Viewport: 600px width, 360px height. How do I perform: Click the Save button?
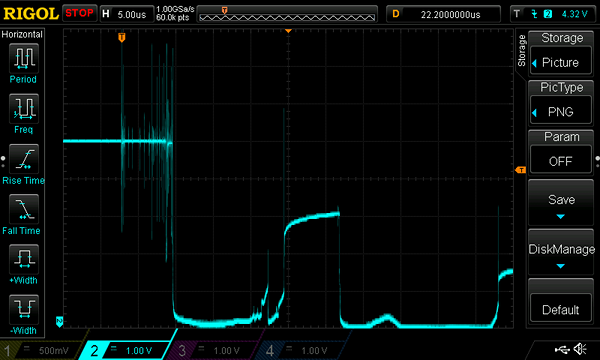tap(561, 203)
